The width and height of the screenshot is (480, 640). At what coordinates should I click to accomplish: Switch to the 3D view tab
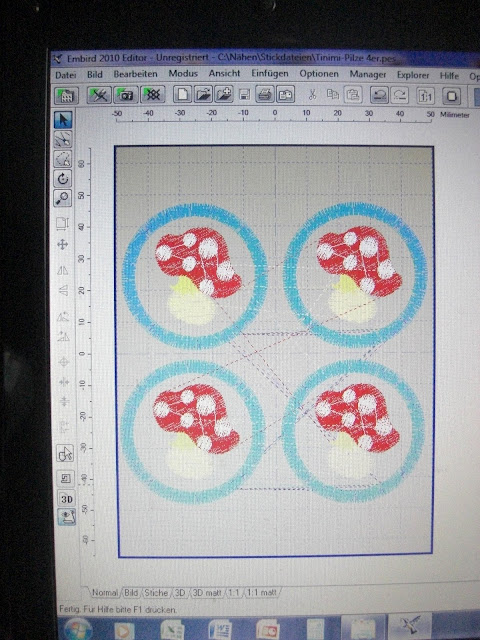pos(180,592)
